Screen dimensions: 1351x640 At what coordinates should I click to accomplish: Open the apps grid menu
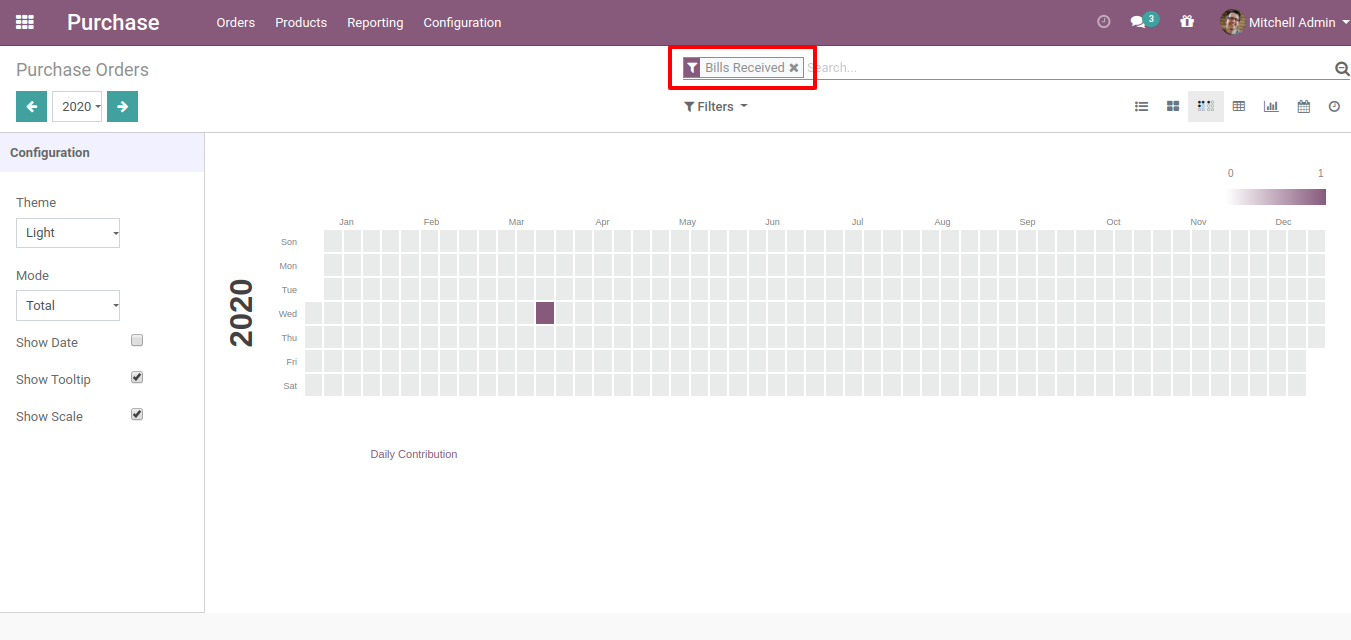[25, 22]
